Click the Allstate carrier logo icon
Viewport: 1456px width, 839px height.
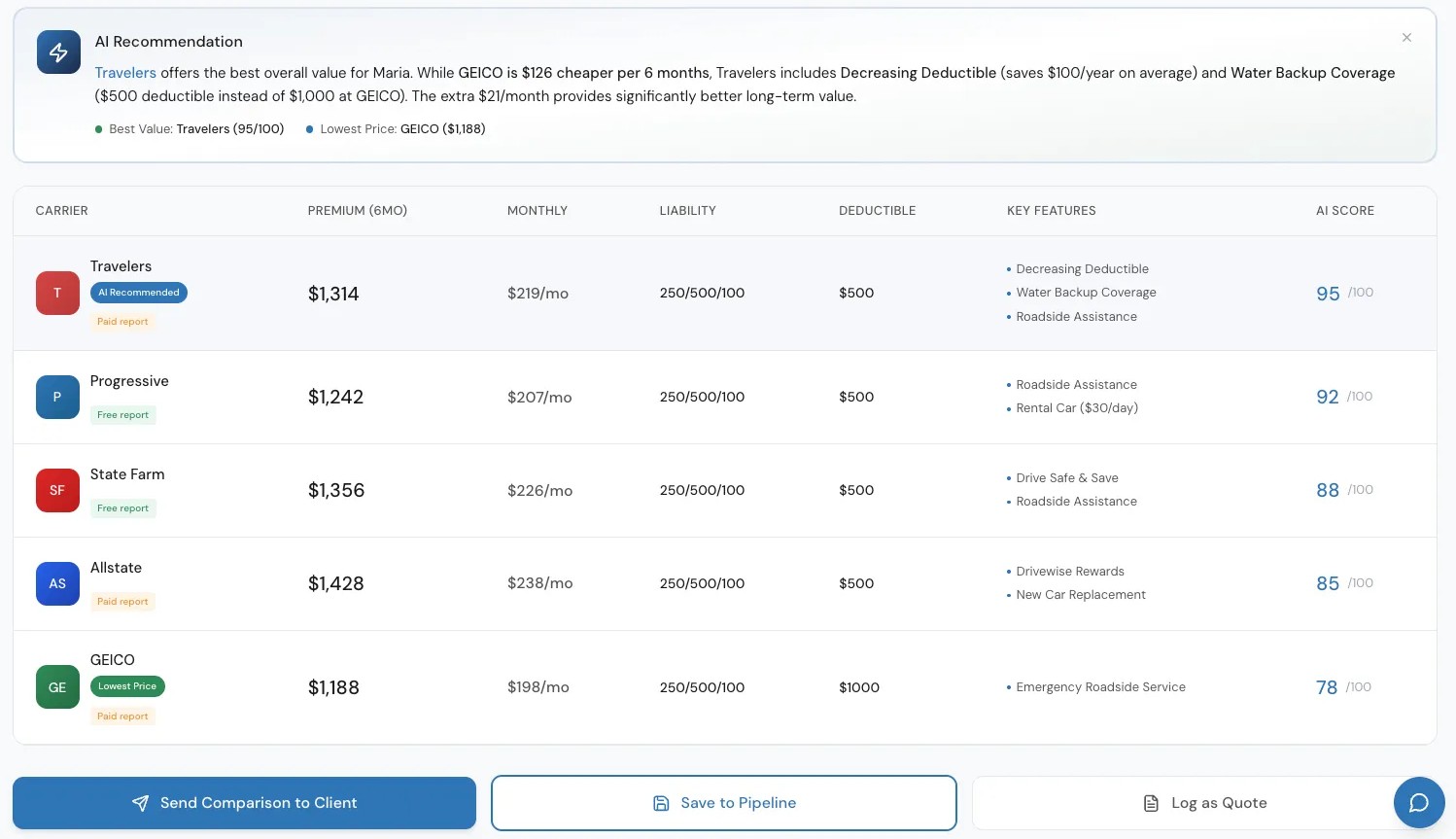57,583
